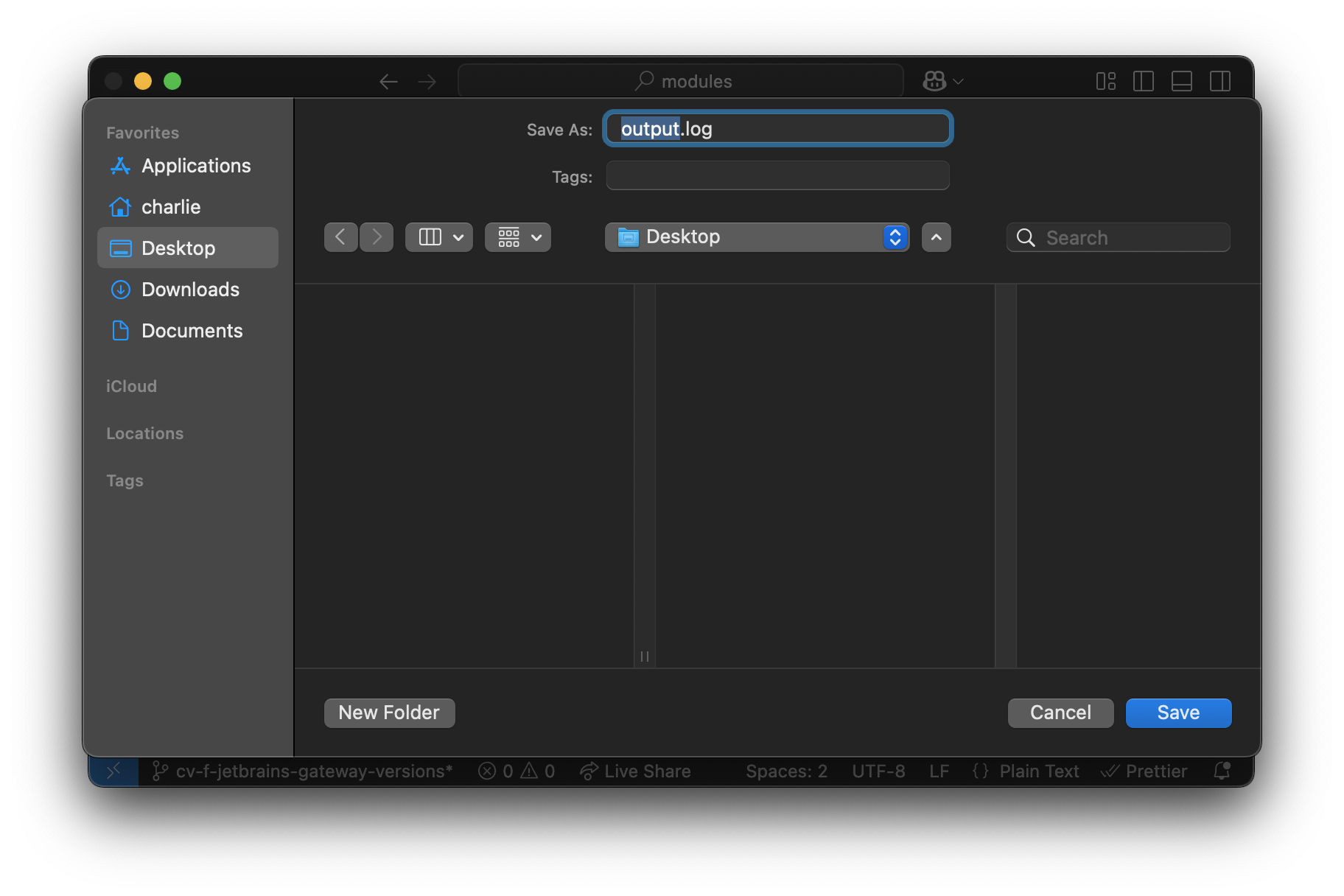Click the Customize Layout icon
Image resolution: width=1344 pixels, height=896 pixels.
[1105, 81]
